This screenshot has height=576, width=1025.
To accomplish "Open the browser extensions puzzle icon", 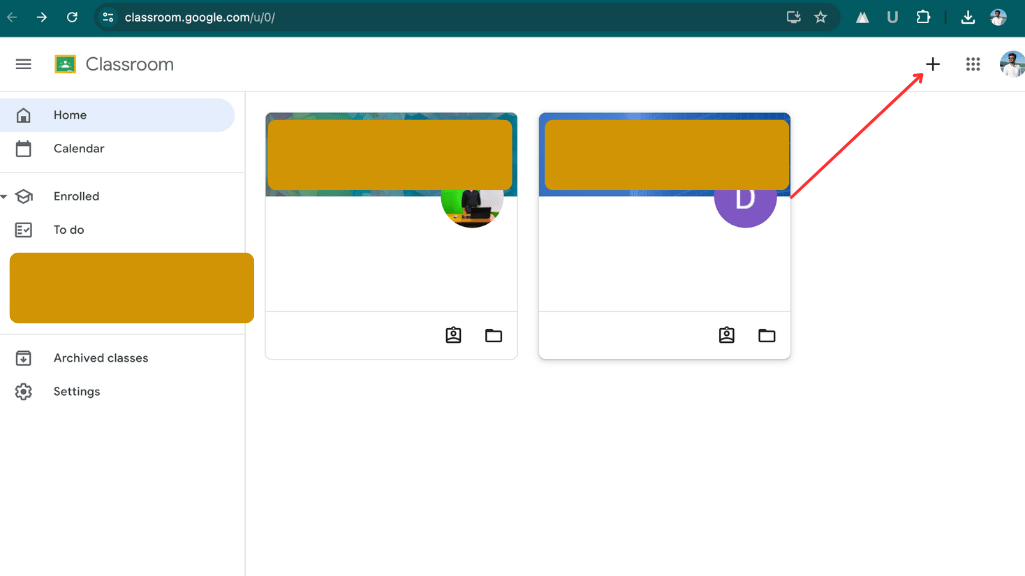I will click(923, 17).
